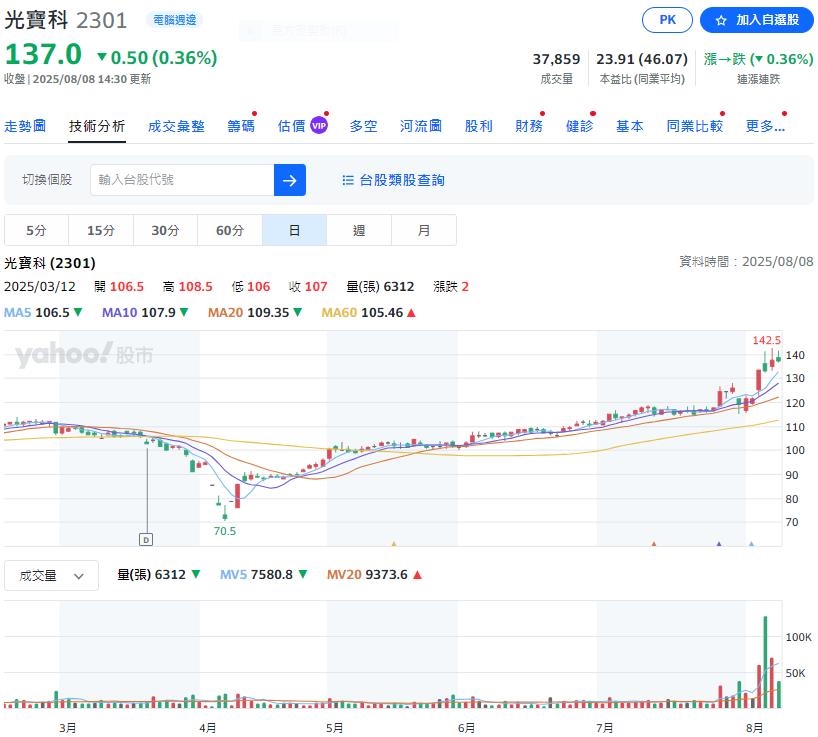This screenshot has height=737, width=818.
Task: Expand the 更多 menu for additional tabs
Action: click(x=764, y=126)
